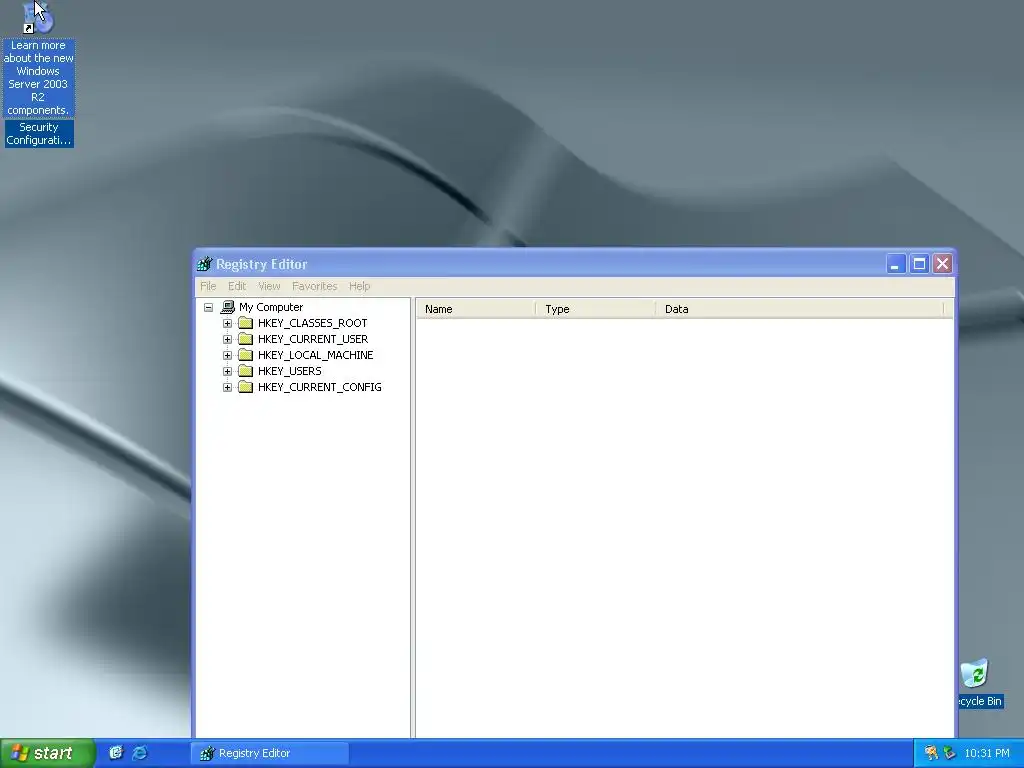Select the HKEY_USERS label

(x=289, y=371)
